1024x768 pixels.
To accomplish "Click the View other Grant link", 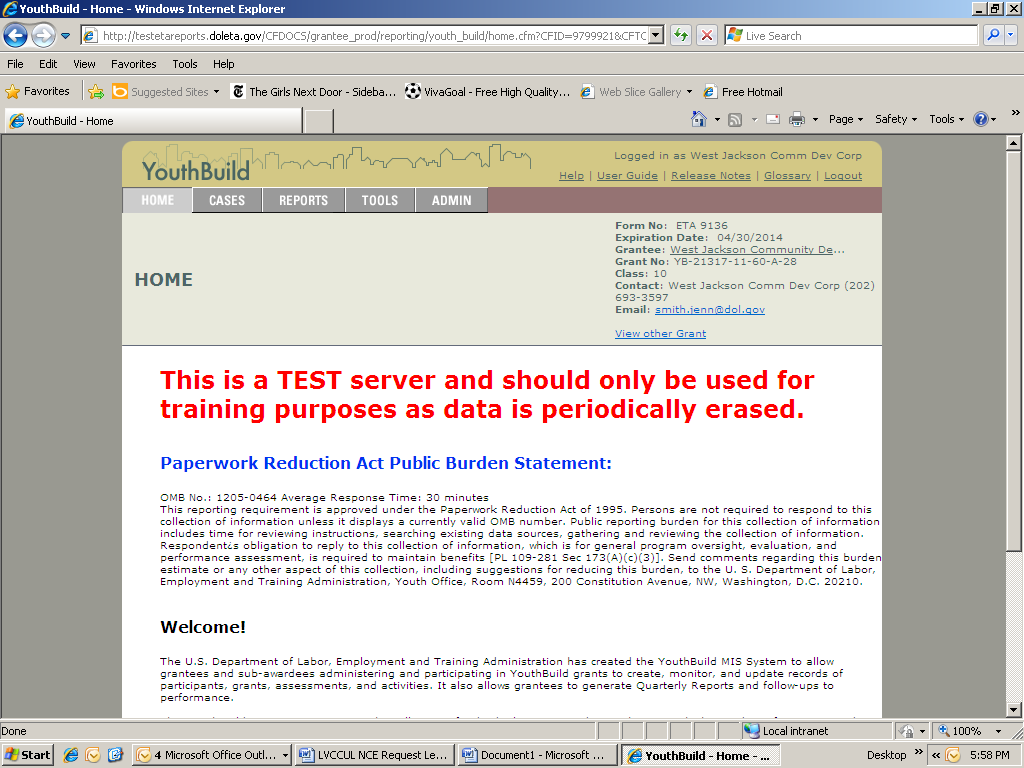I will [660, 334].
